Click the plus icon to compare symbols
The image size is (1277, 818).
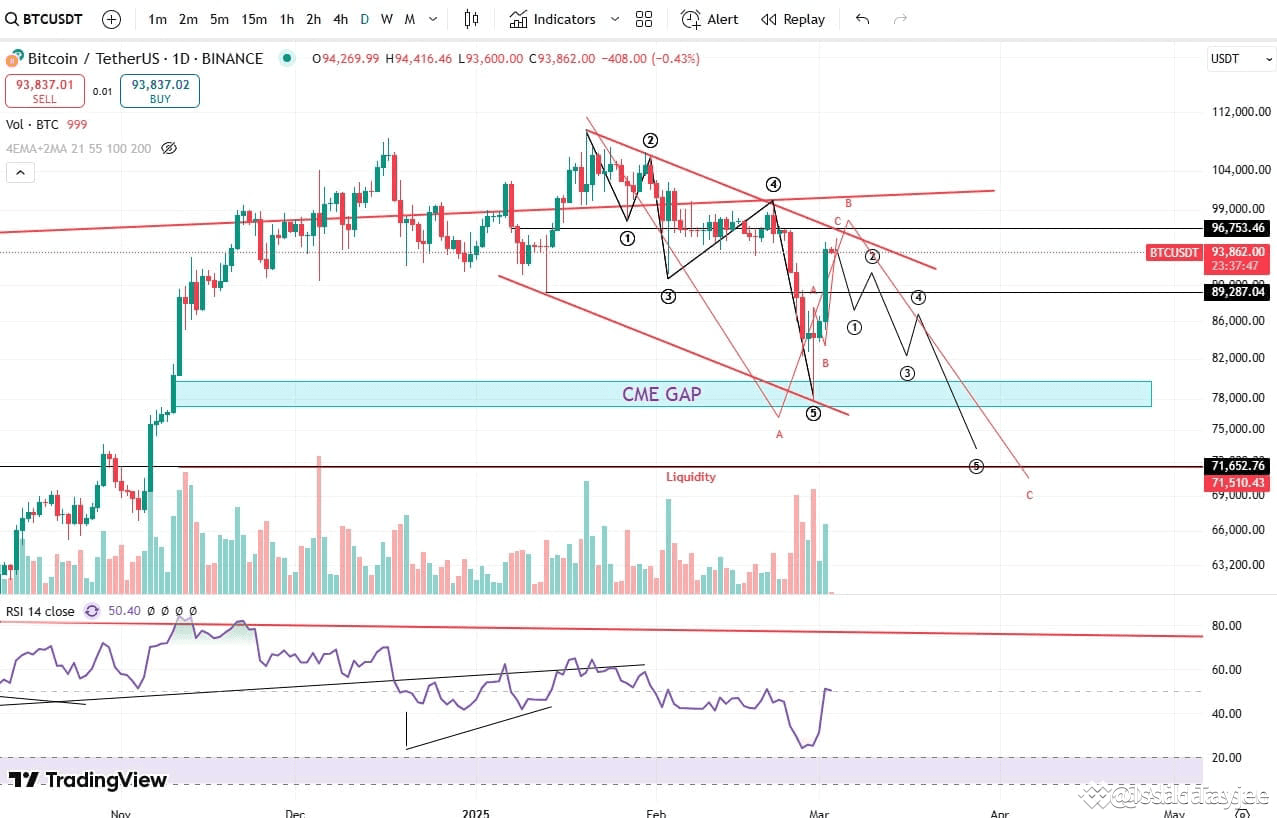click(x=111, y=19)
